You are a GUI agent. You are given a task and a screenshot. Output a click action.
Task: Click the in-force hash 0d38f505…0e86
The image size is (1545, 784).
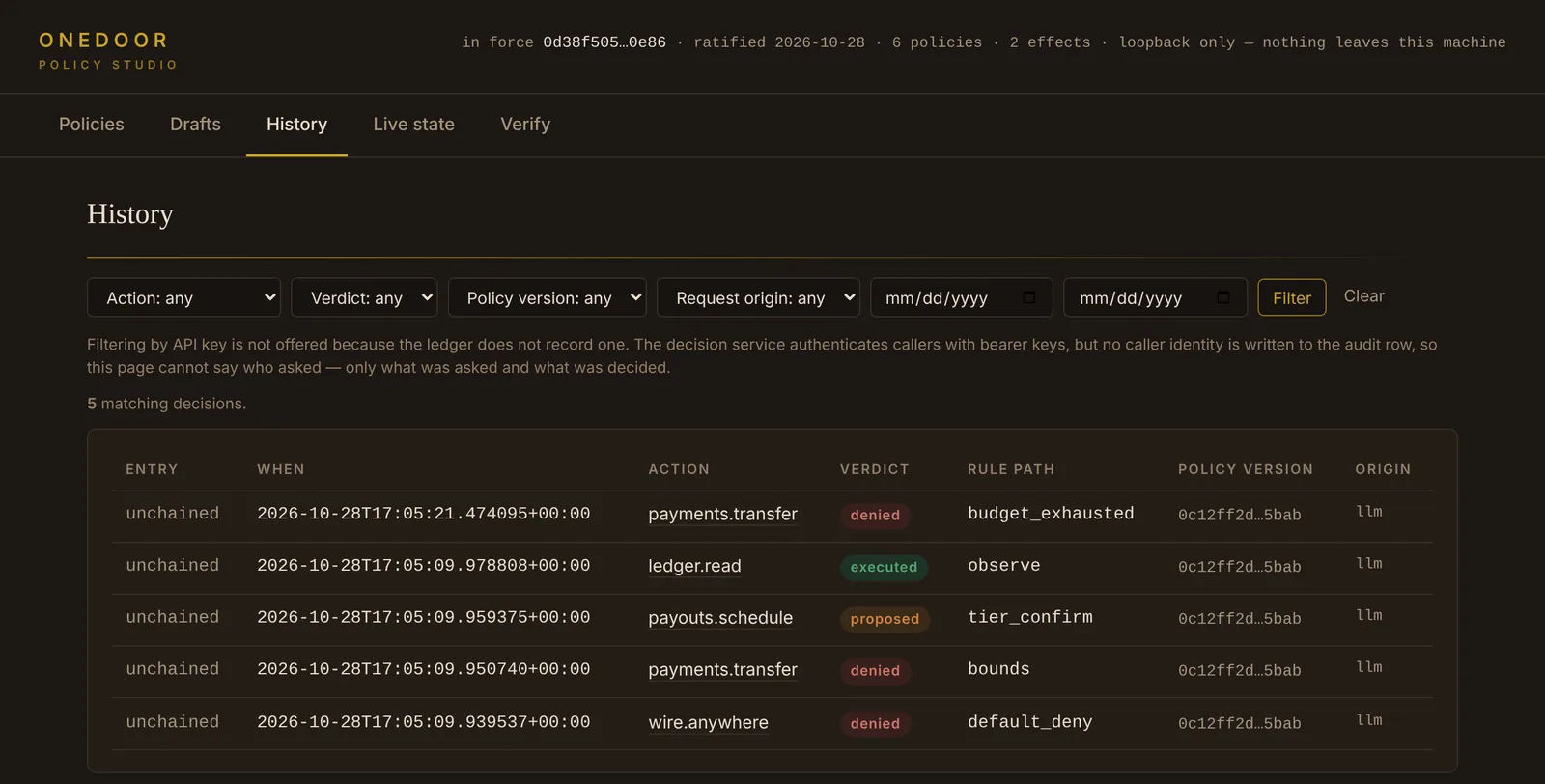click(604, 42)
